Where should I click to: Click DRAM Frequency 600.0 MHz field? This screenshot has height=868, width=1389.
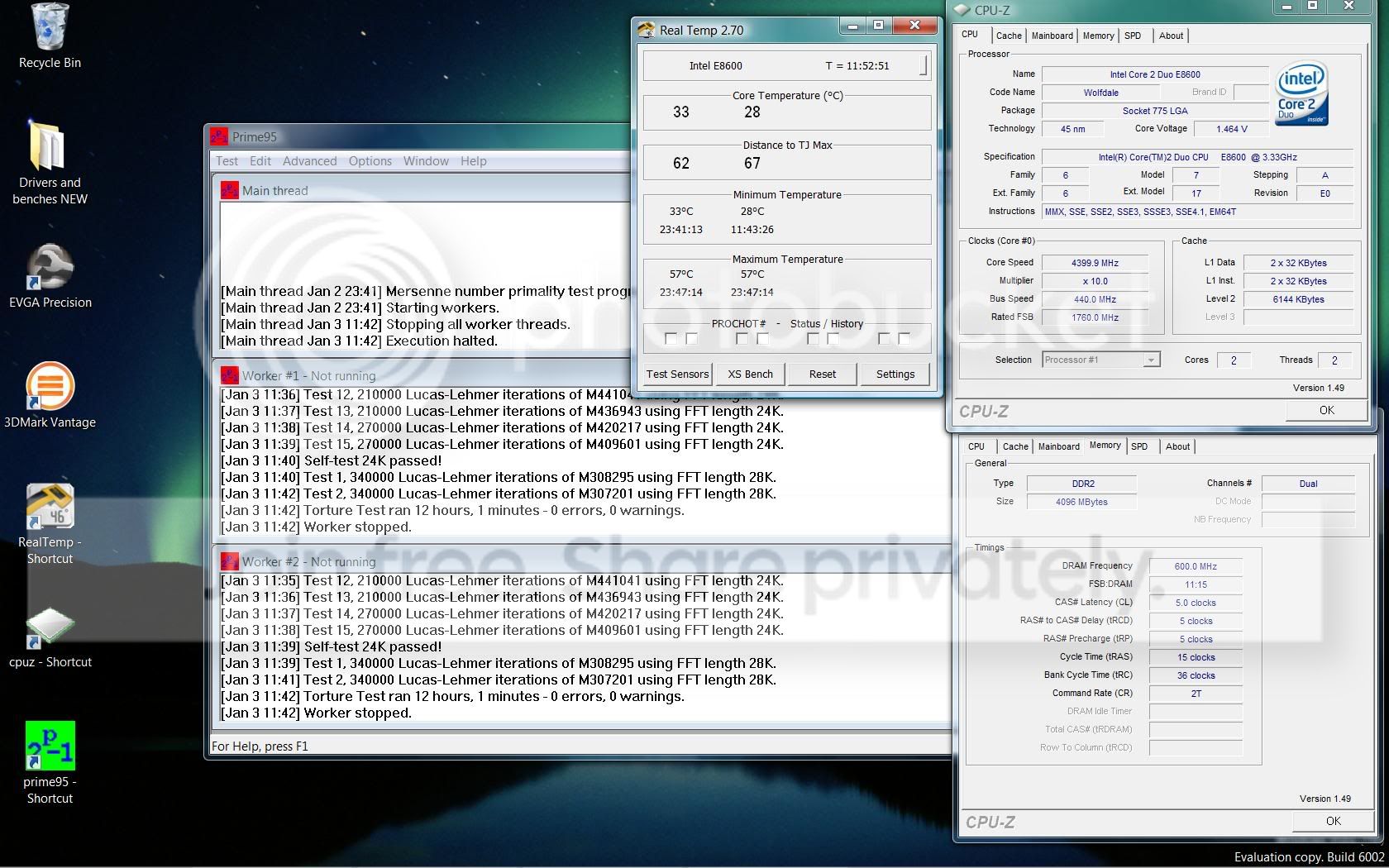point(1196,566)
